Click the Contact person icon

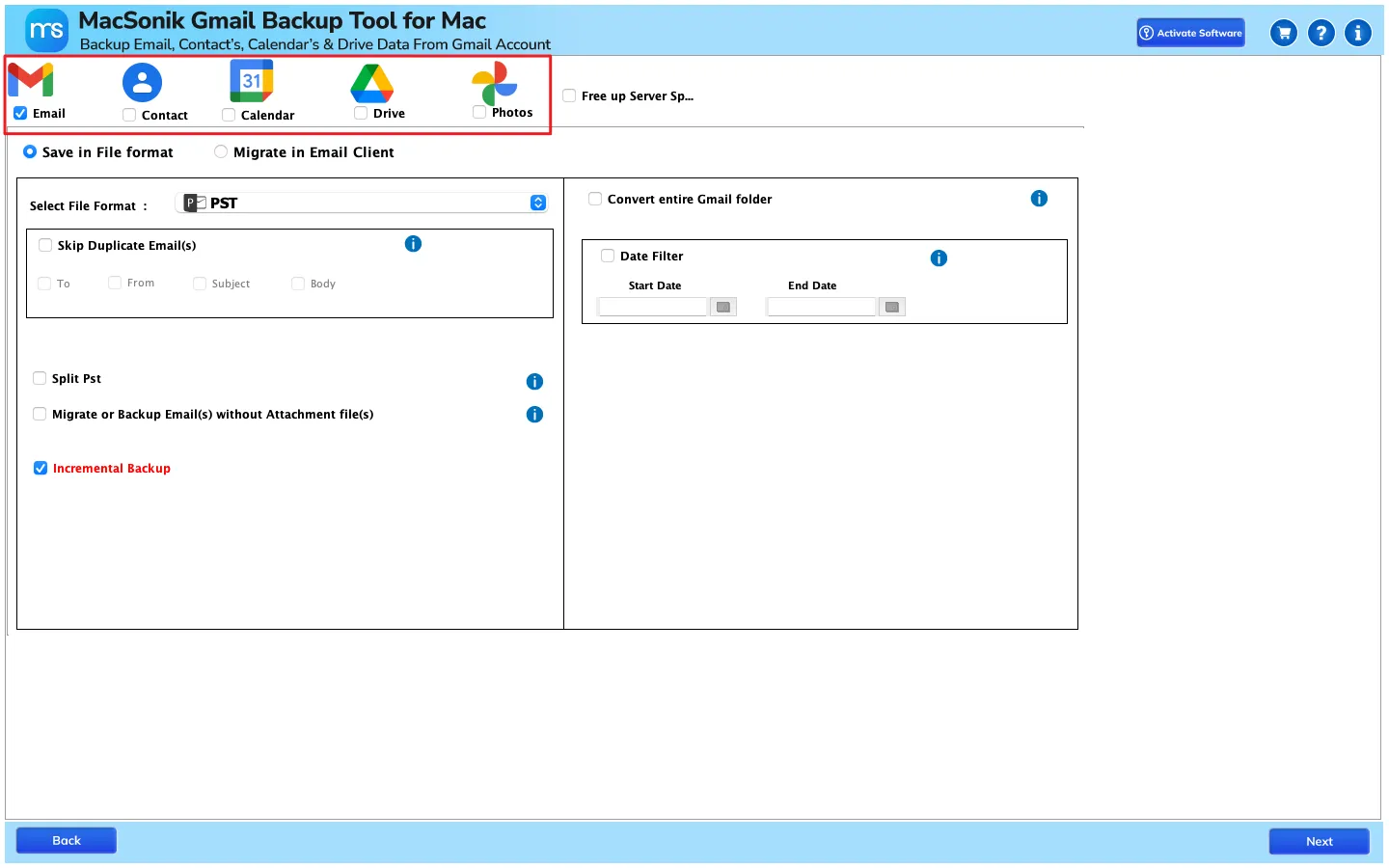tap(142, 83)
